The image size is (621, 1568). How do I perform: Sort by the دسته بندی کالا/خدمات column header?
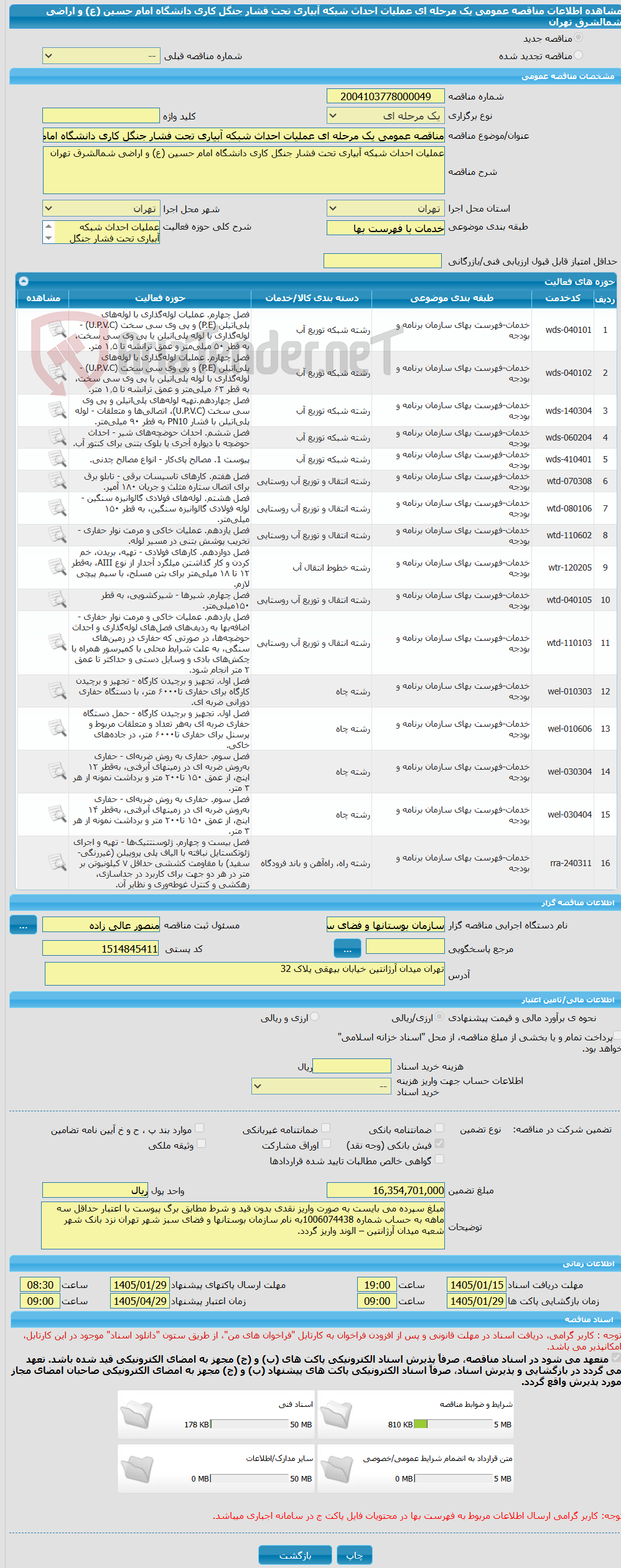(312, 299)
